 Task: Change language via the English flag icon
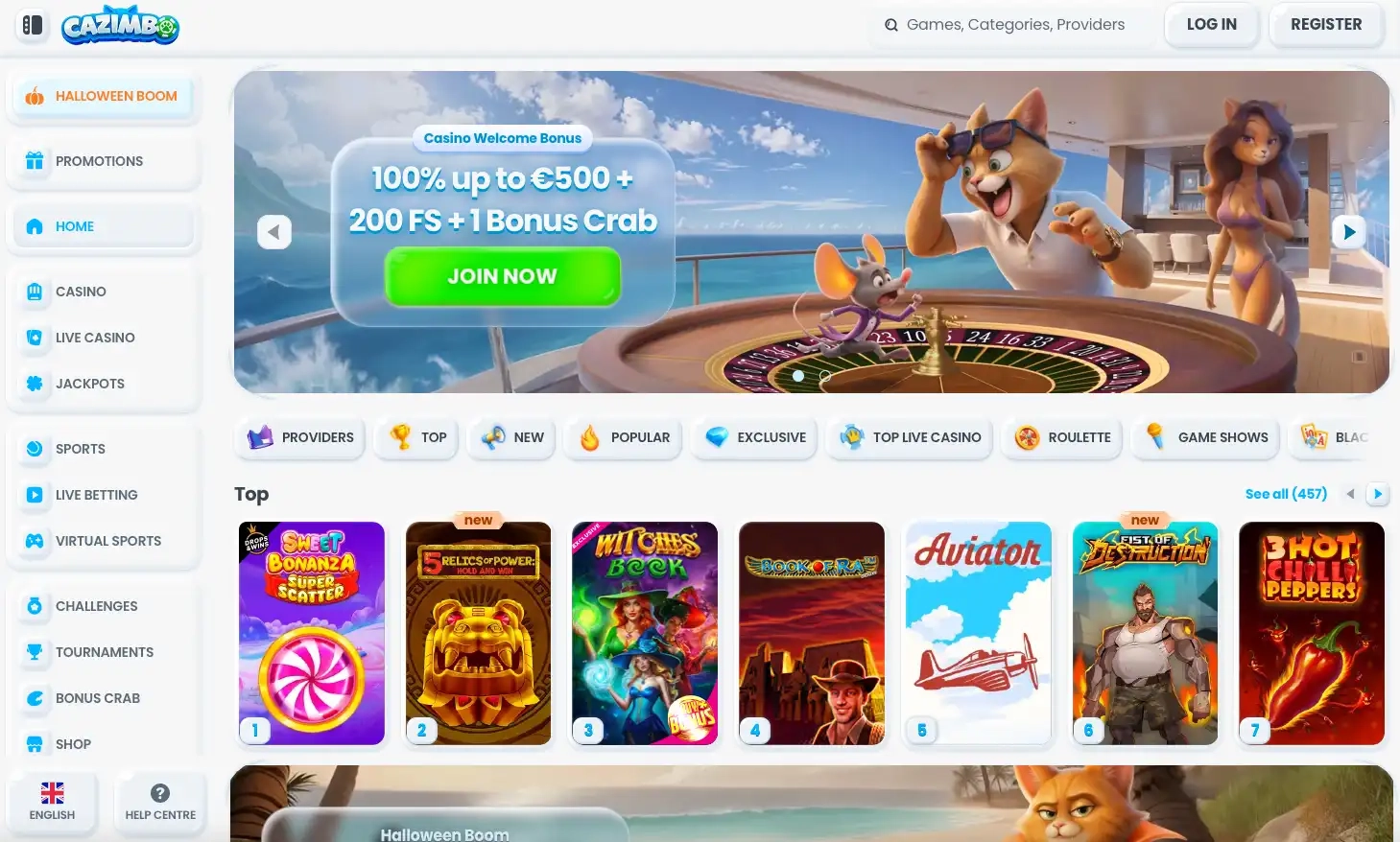[52, 793]
